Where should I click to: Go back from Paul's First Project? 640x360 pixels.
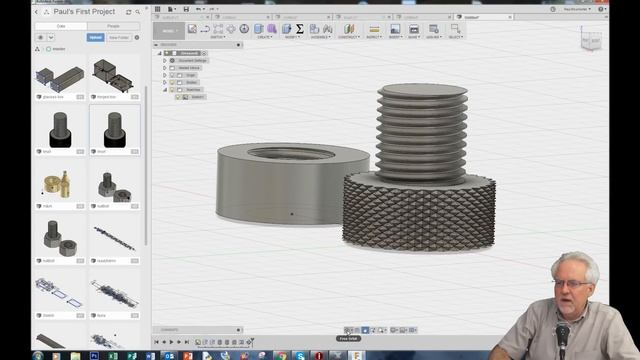pyautogui.click(x=37, y=12)
